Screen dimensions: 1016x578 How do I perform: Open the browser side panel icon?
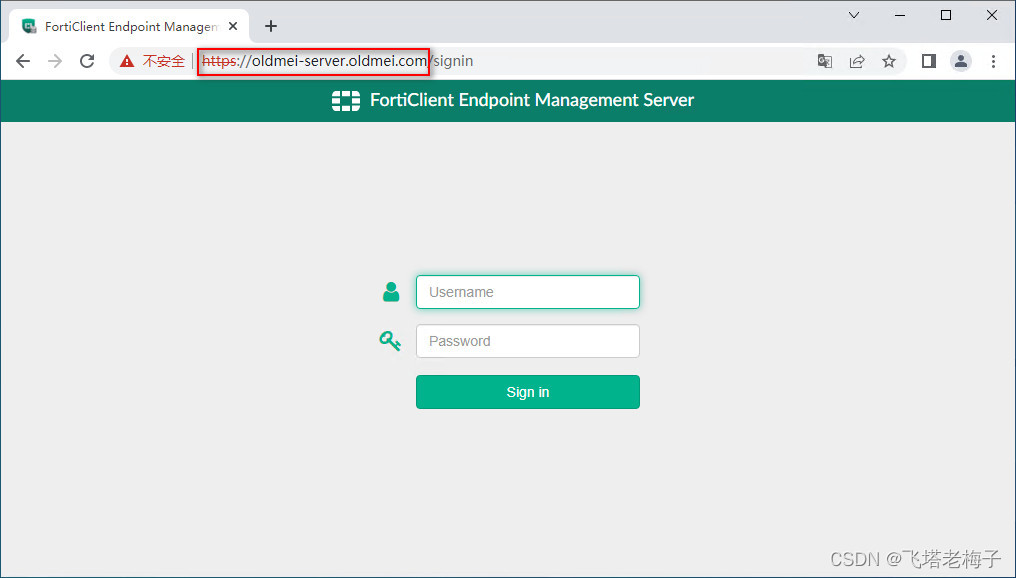928,61
